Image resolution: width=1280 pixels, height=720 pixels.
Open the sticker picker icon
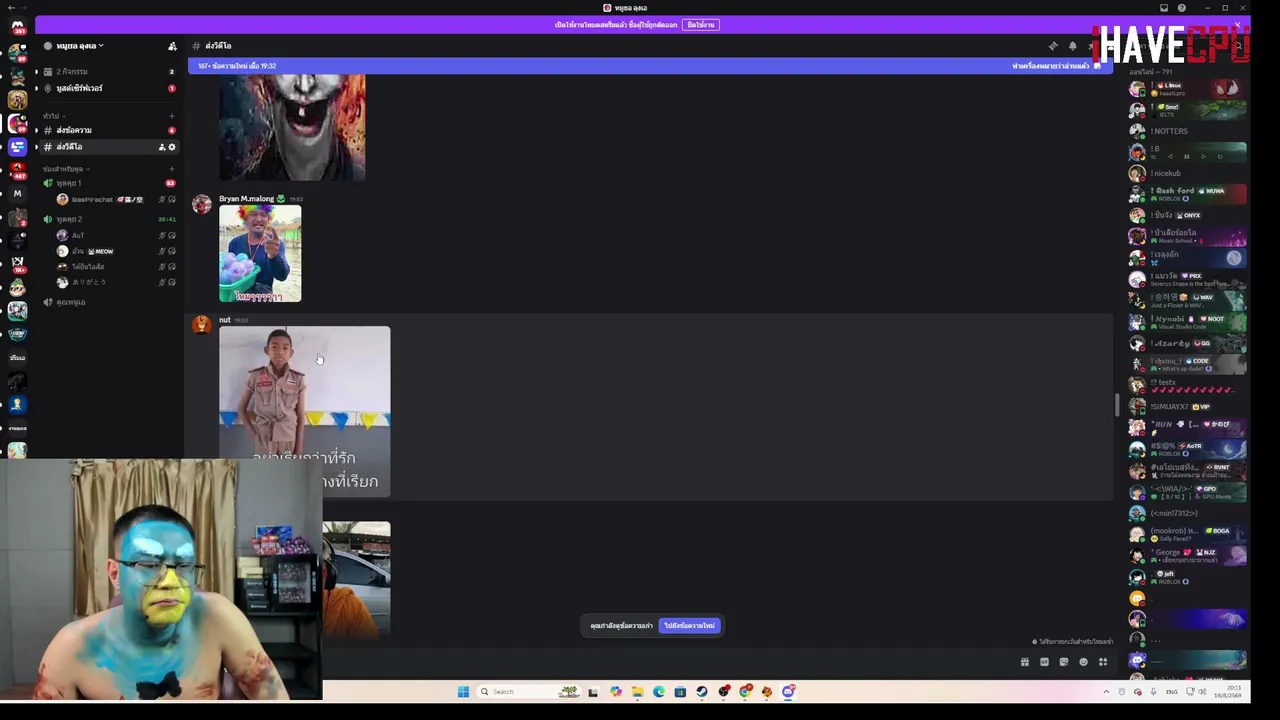[x=1064, y=662]
